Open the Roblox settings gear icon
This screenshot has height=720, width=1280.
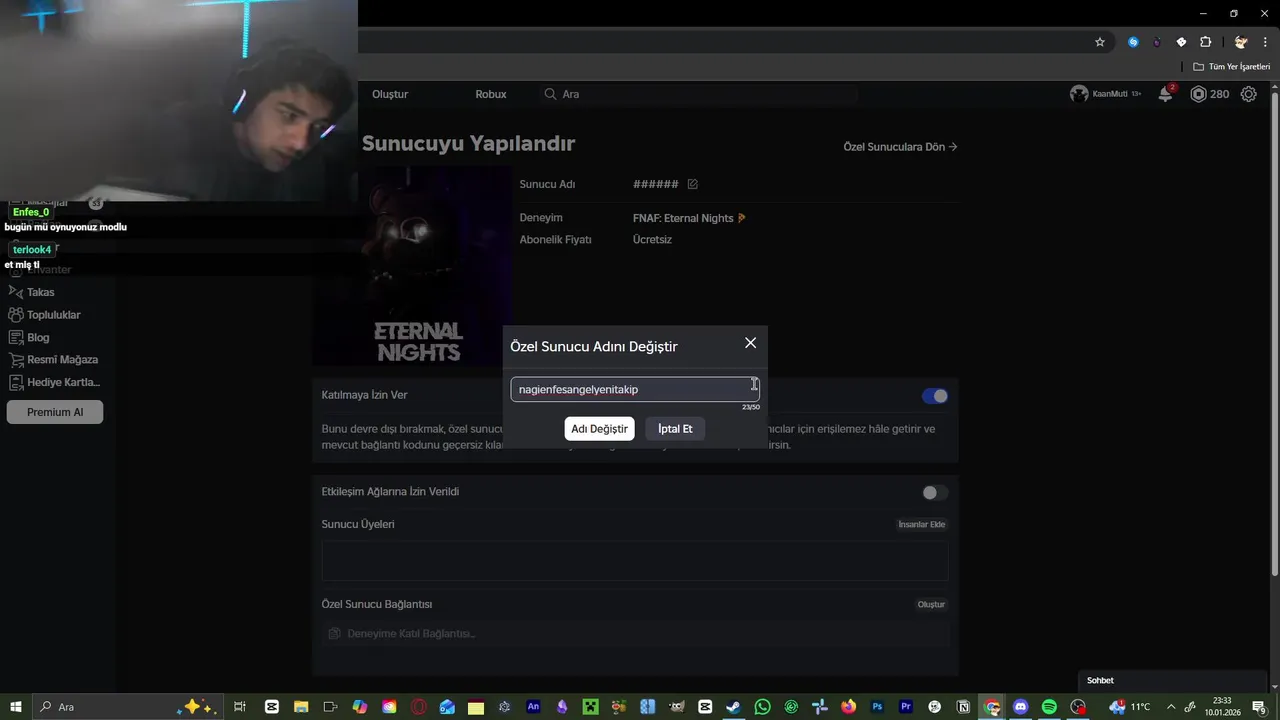[x=1249, y=94]
